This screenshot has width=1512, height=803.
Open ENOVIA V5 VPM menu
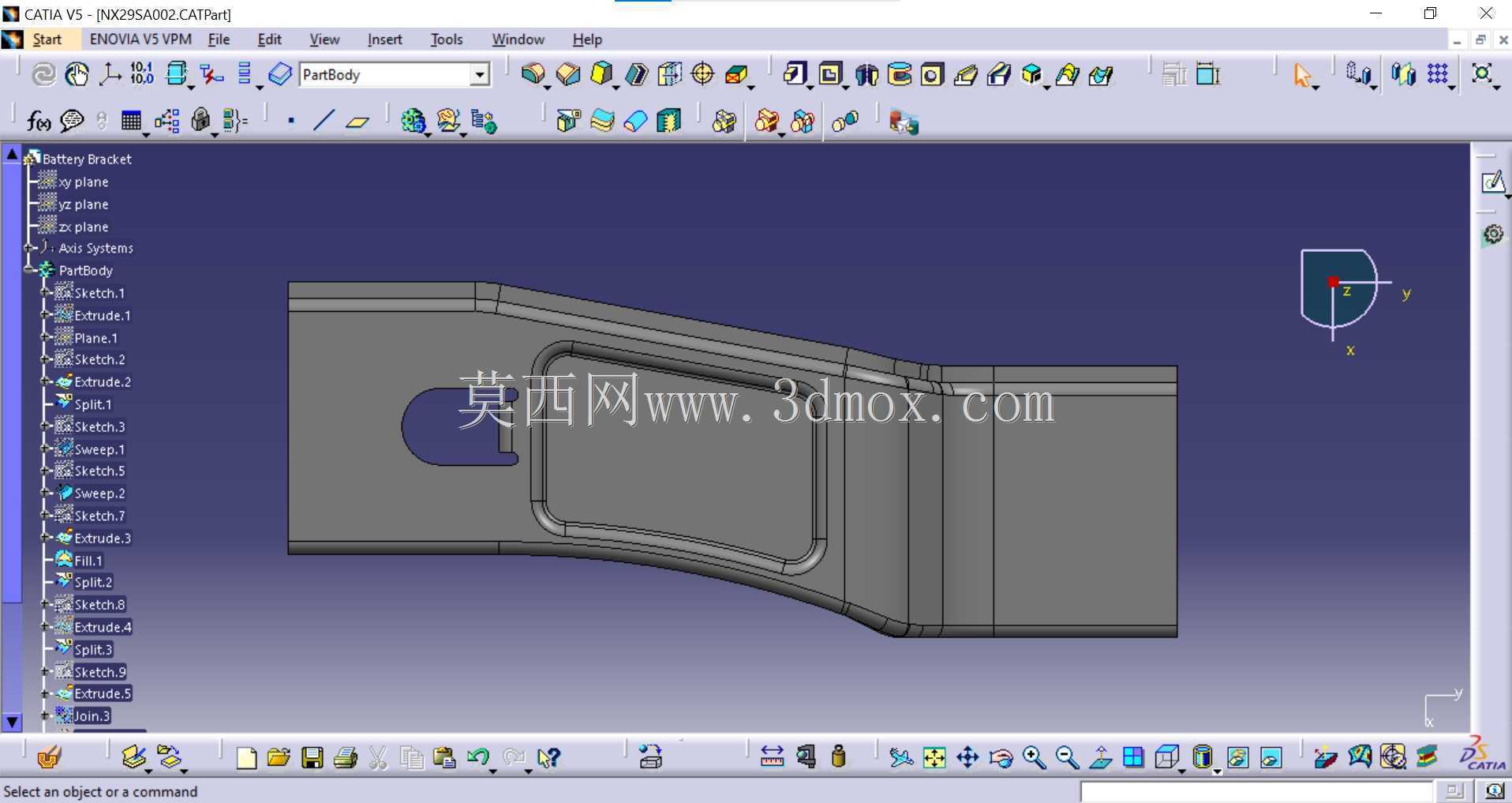[140, 39]
